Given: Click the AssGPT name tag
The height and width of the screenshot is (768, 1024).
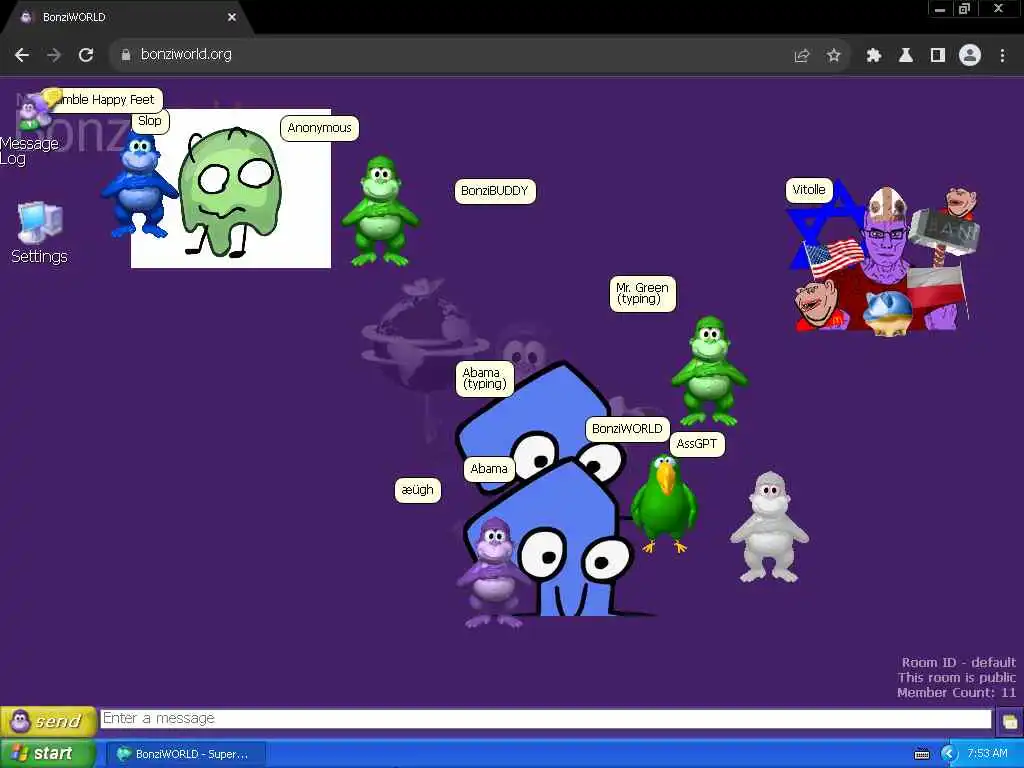Looking at the screenshot, I should coord(696,444).
